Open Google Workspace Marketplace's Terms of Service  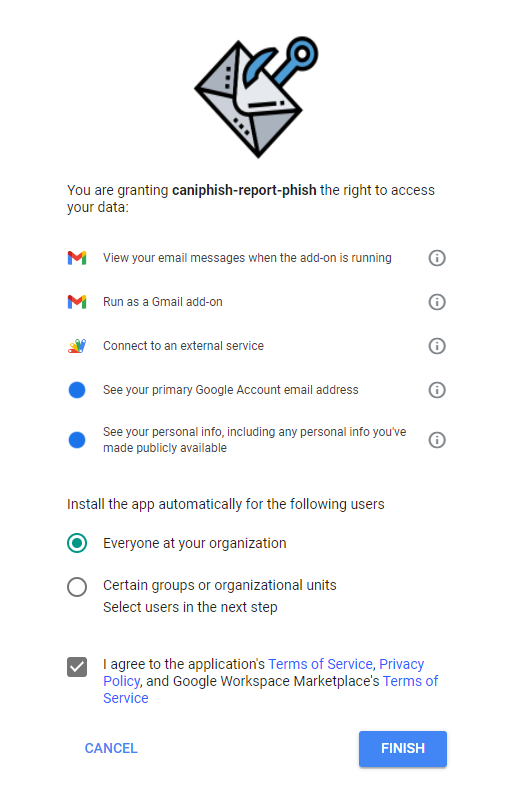[x=410, y=681]
